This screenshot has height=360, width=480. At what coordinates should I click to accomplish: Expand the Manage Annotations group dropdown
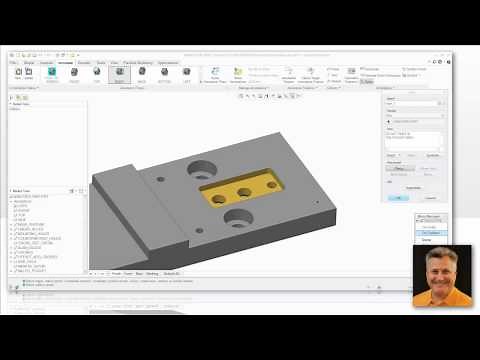click(254, 88)
